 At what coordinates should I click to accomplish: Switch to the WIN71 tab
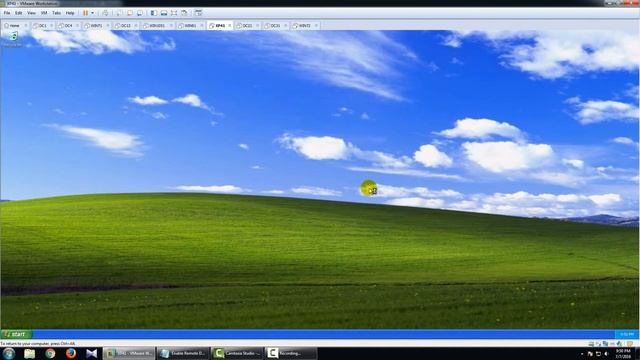tap(96, 25)
